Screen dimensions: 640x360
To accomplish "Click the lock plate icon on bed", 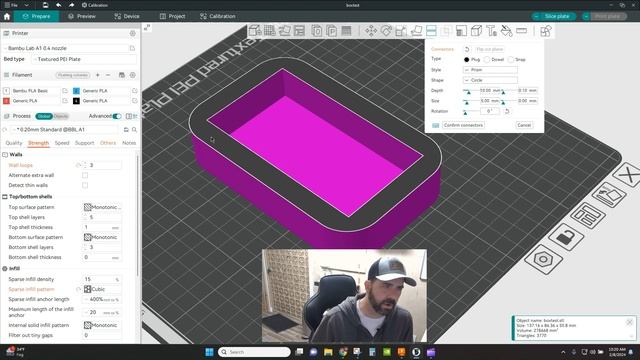I will click(x=566, y=237).
